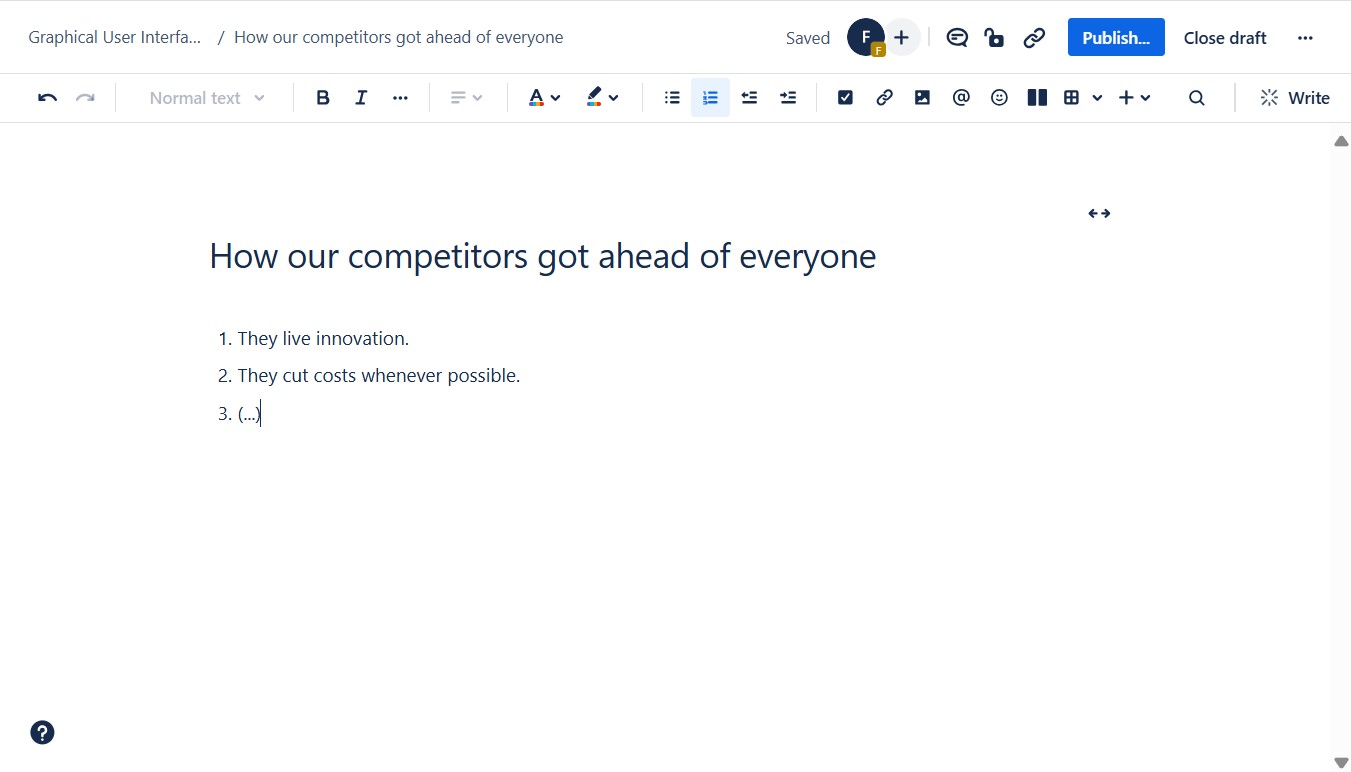Insert an emoji with the smiley icon

[999, 98]
